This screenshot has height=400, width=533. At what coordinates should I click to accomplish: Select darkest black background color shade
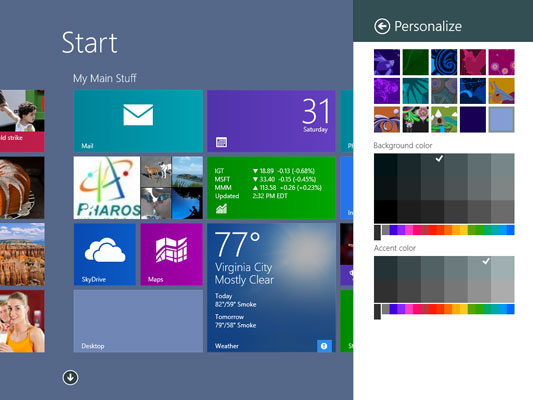click(x=385, y=212)
